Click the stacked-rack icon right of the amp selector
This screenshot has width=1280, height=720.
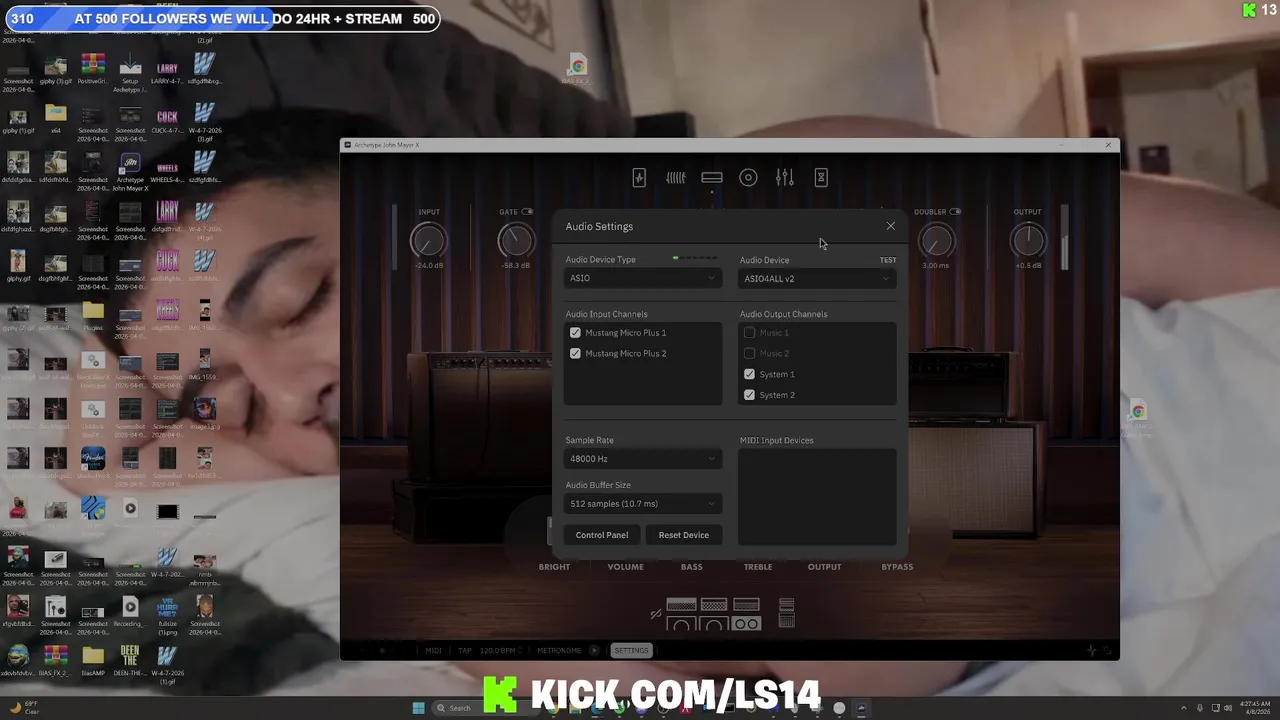tap(787, 613)
